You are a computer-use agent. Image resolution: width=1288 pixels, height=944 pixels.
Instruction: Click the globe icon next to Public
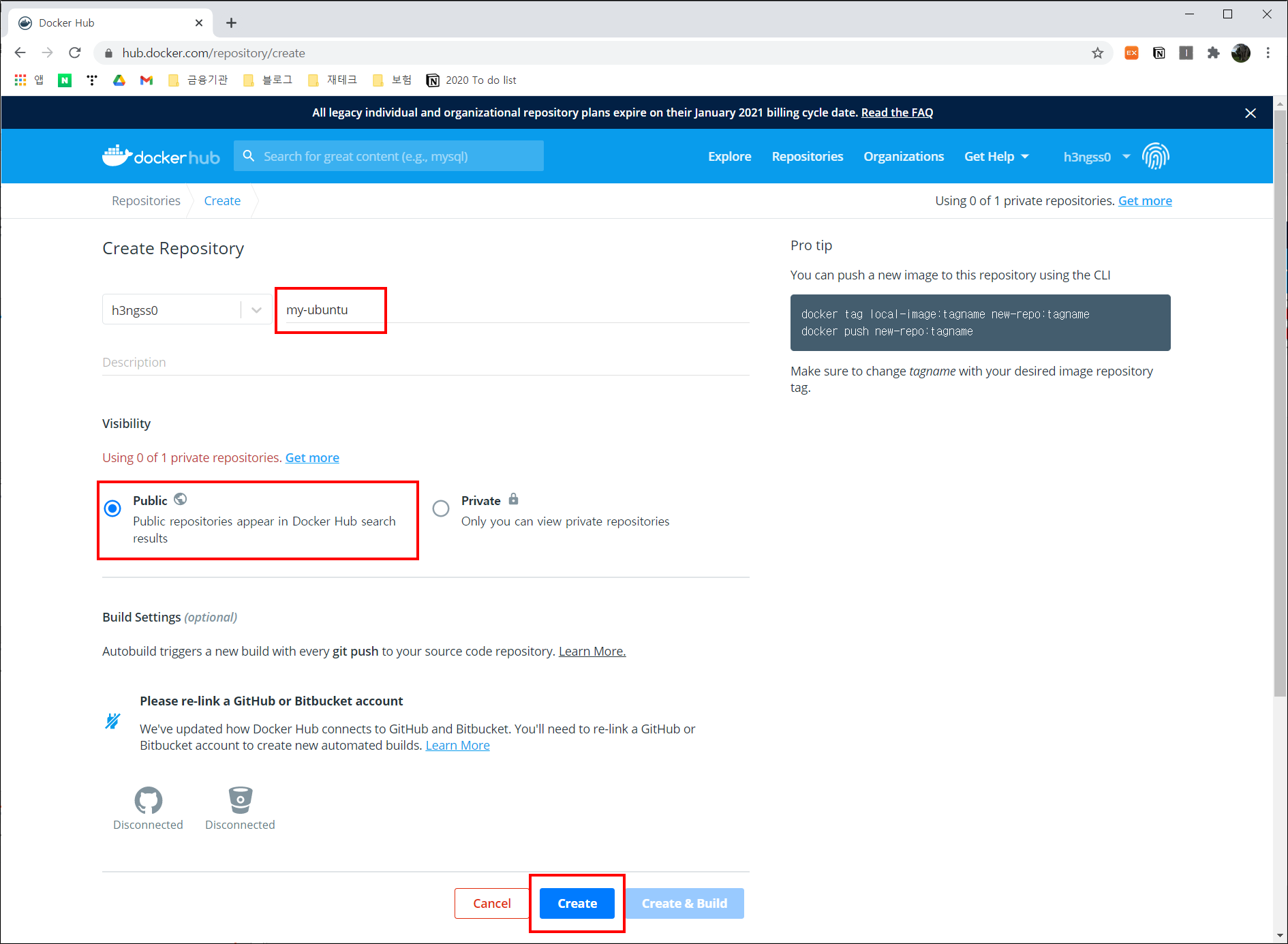click(x=181, y=499)
